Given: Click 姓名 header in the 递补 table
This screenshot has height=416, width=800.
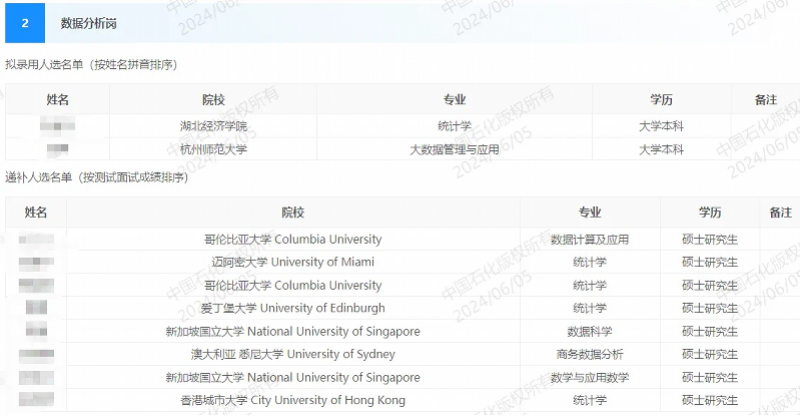Looking at the screenshot, I should click(36, 213).
